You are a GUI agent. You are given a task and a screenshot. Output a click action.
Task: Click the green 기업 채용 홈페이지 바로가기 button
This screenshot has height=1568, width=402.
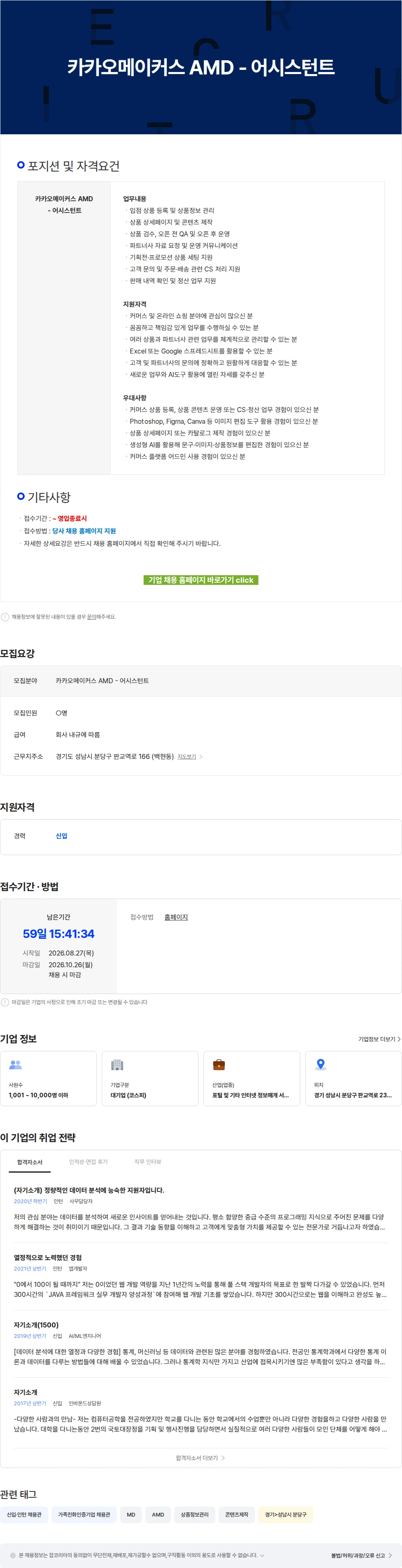pos(201,579)
